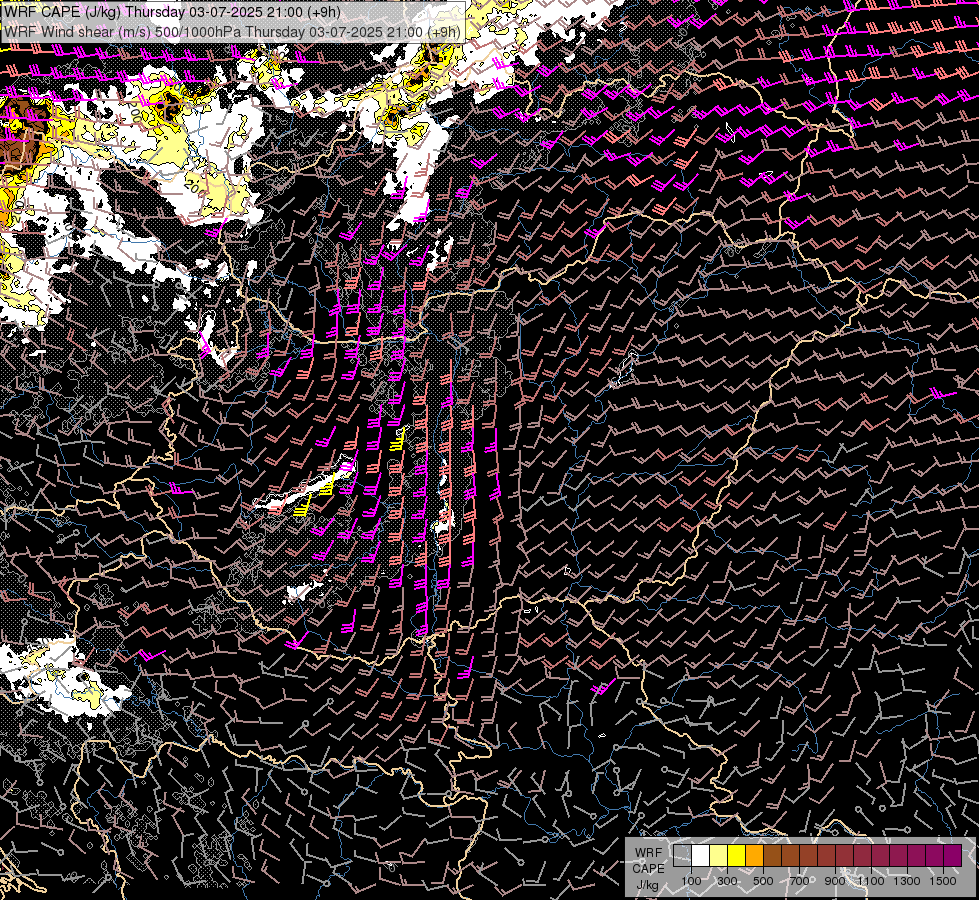
Task: Click the legend unit J/kg
Action: (648, 885)
